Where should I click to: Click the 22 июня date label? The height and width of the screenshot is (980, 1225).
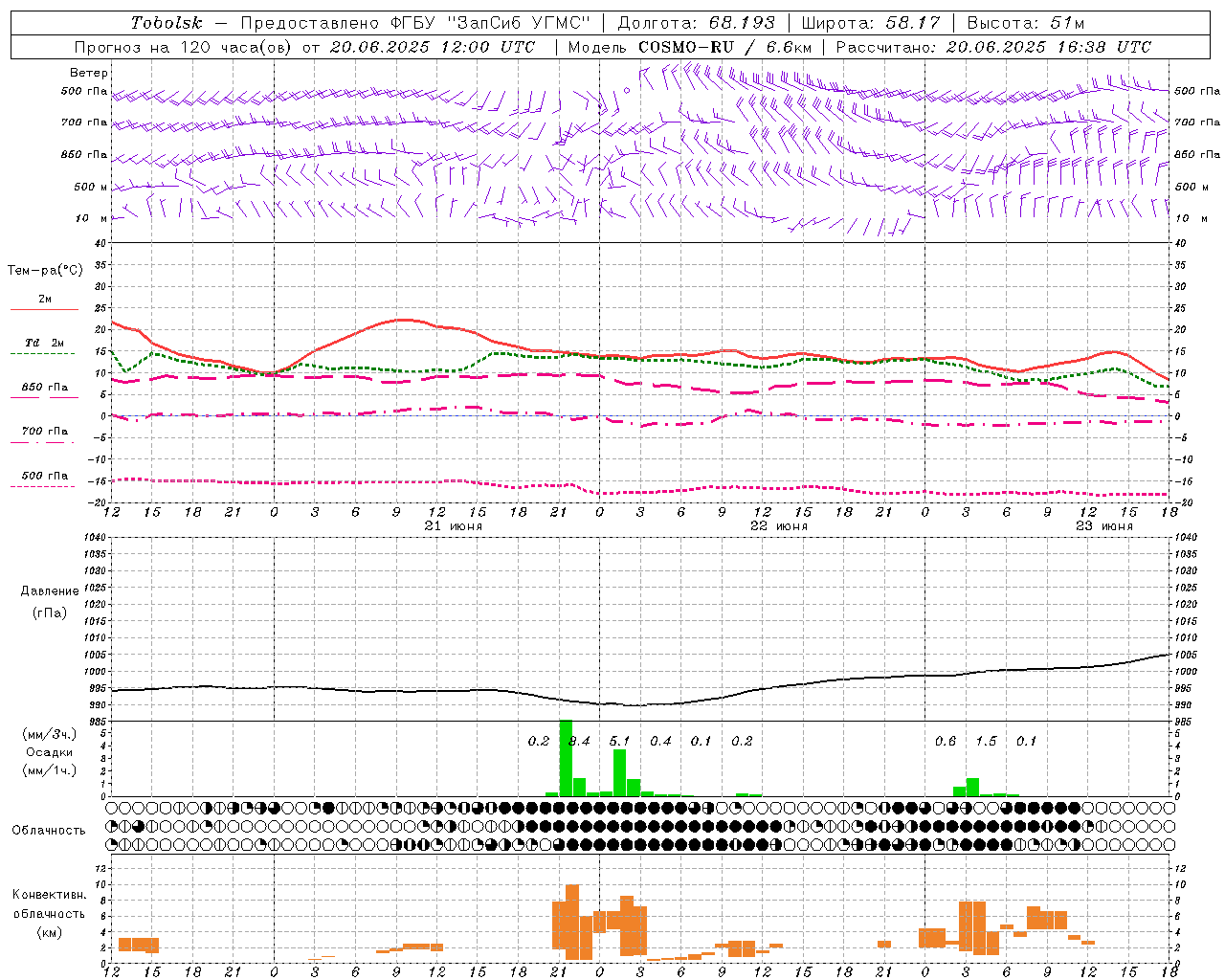pyautogui.click(x=779, y=526)
